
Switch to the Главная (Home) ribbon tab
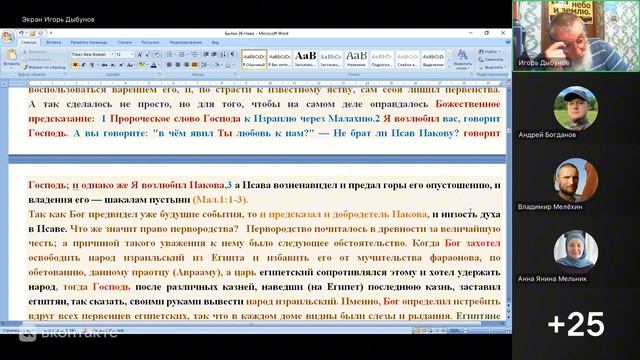29,42
